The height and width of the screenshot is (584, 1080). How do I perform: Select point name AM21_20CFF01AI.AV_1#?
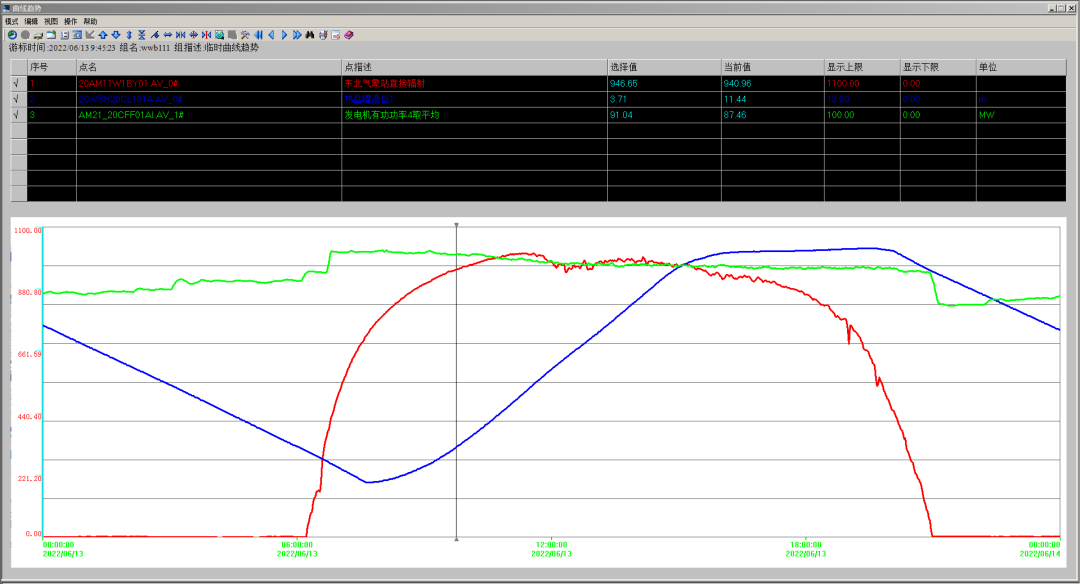click(x=131, y=115)
